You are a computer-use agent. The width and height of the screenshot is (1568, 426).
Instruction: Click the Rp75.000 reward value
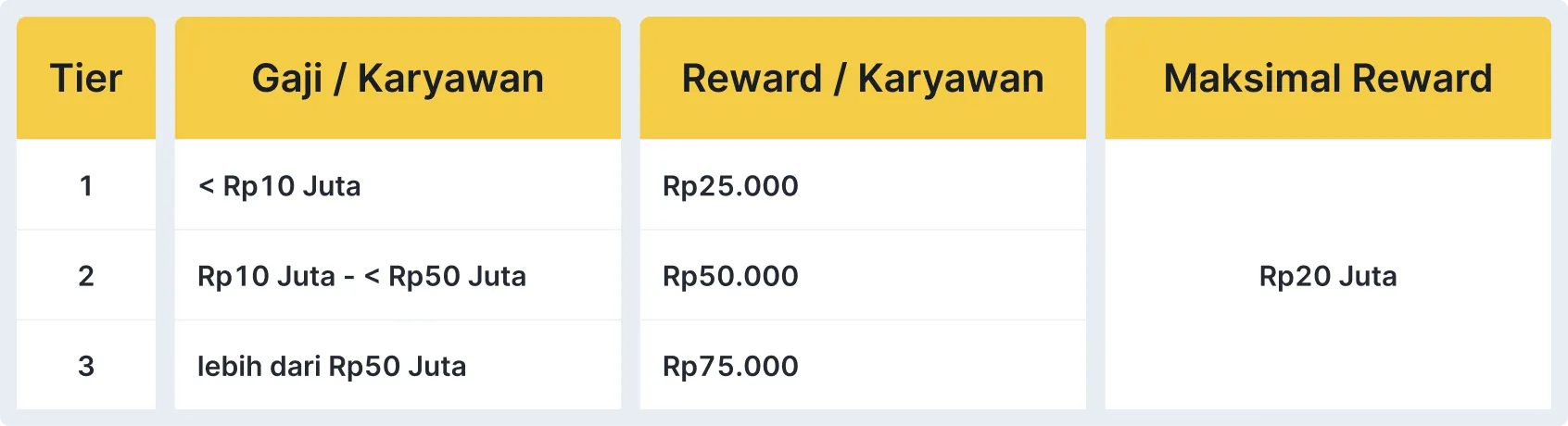(730, 366)
